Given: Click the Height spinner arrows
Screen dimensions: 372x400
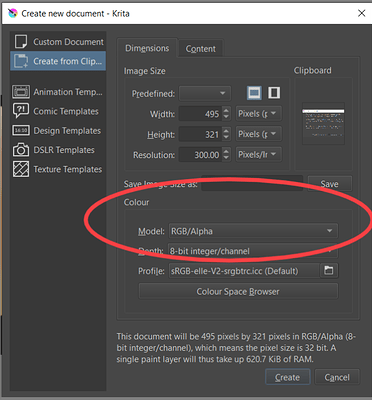Looking at the screenshot, I should click(x=226, y=134).
